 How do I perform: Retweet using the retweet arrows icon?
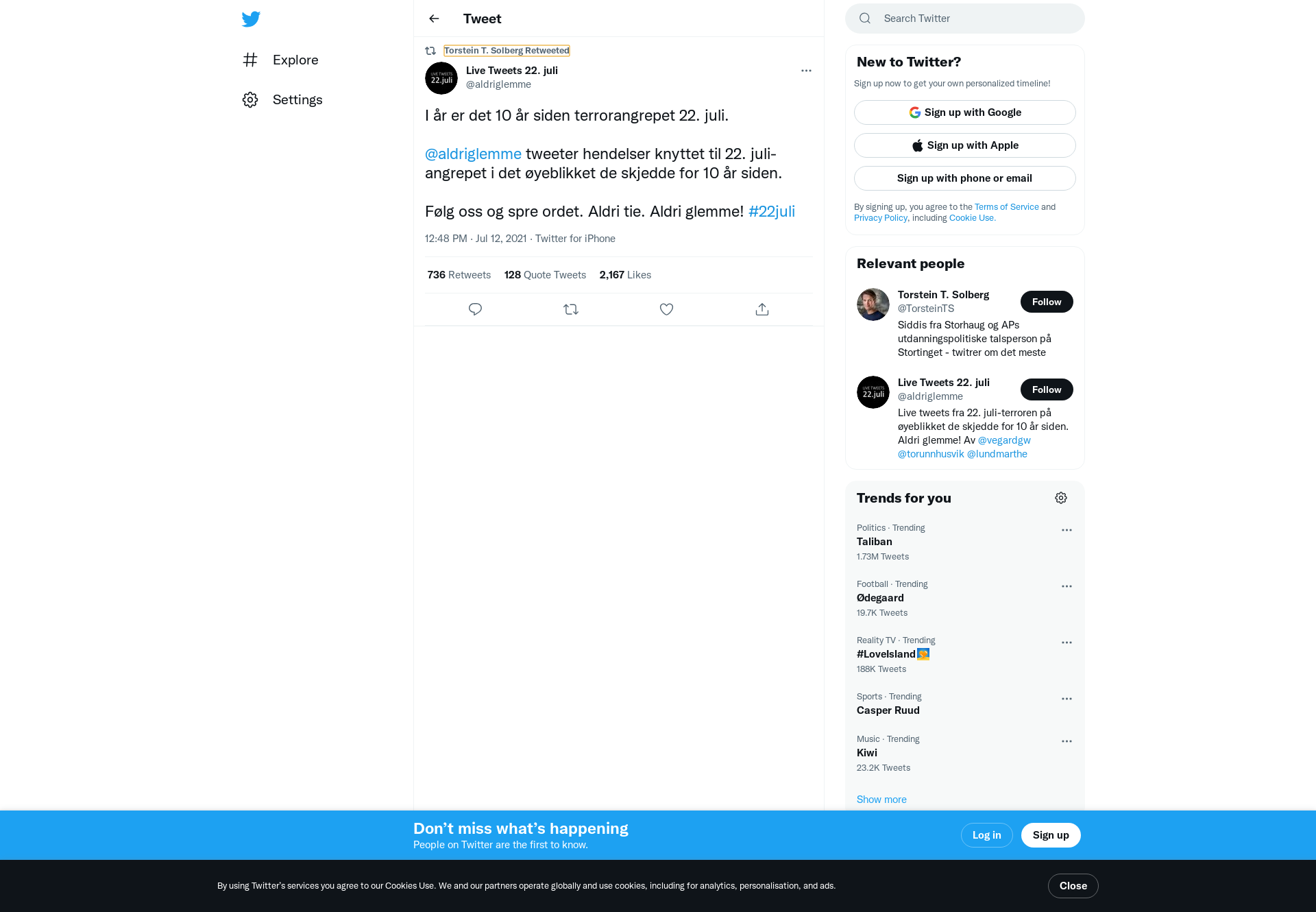571,309
